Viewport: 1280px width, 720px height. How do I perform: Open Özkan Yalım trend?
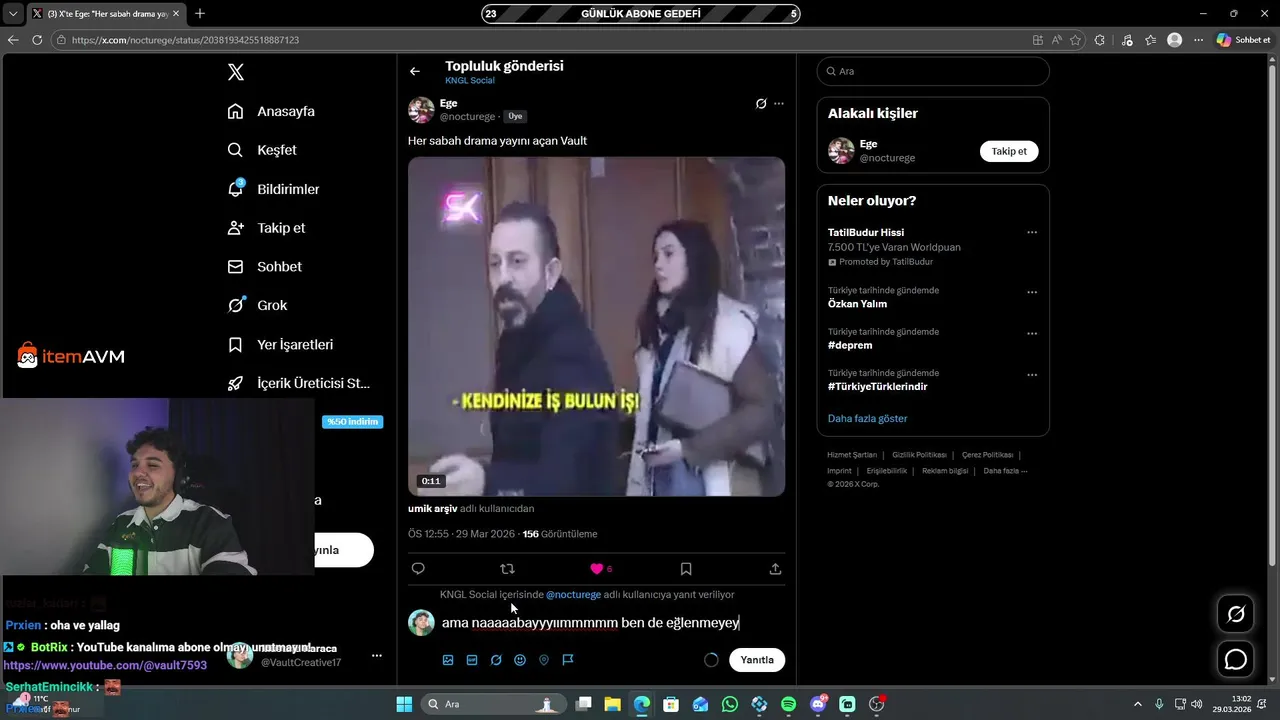[857, 304]
